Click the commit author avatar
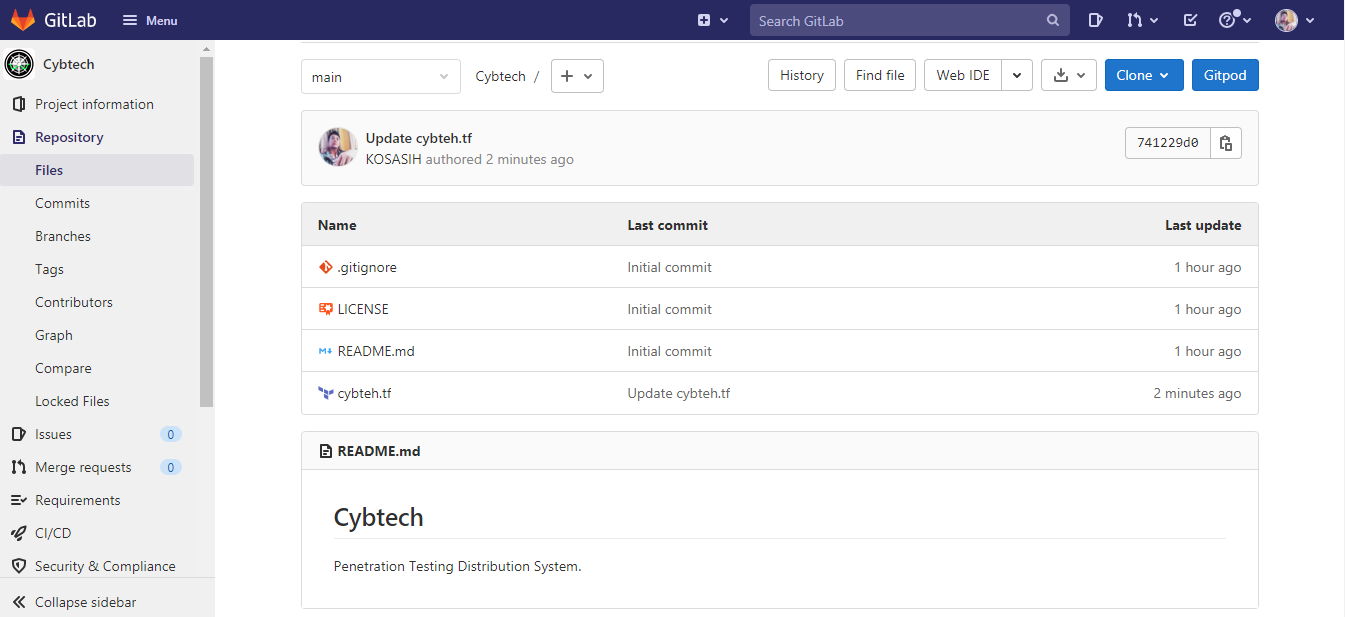1345x617 pixels. (x=338, y=147)
